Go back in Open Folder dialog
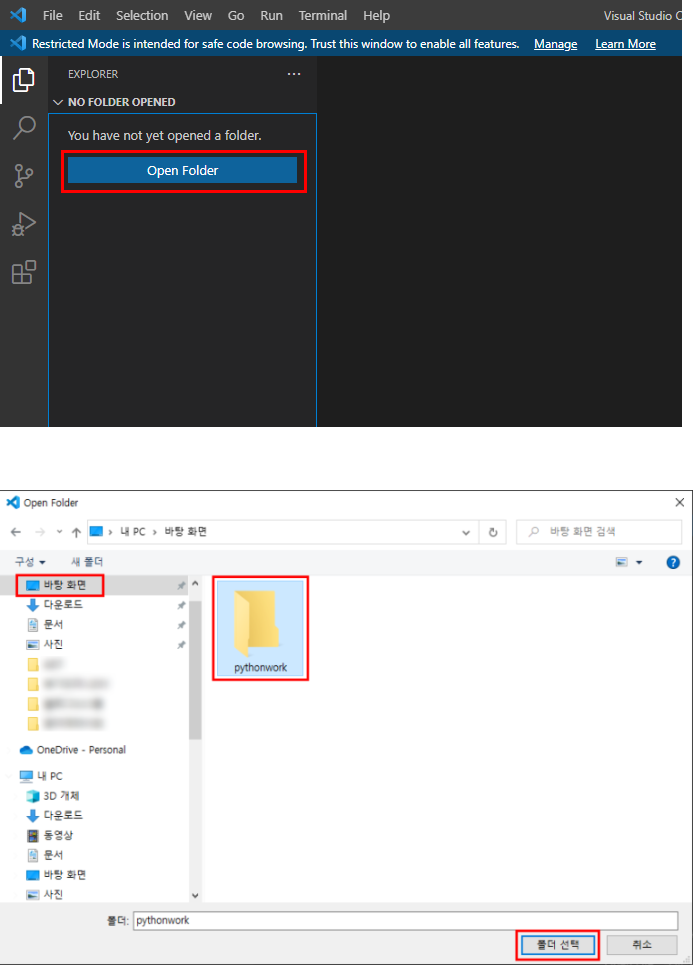694x965 pixels. click(x=17, y=532)
